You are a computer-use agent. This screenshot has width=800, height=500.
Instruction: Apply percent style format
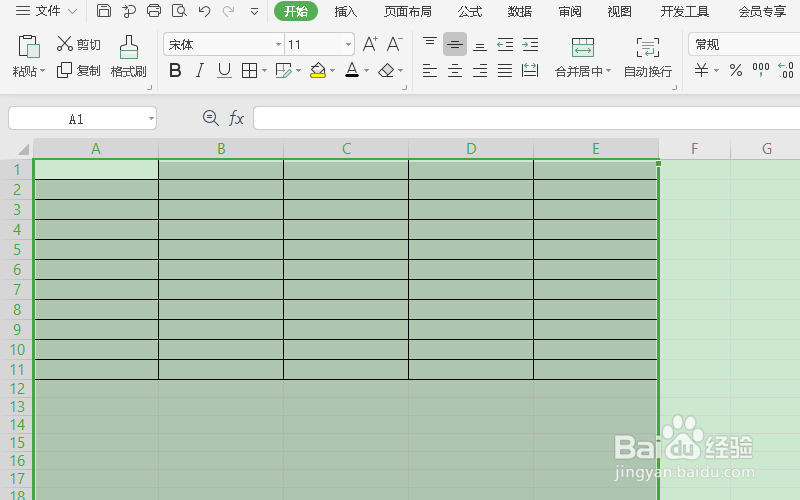[x=736, y=70]
